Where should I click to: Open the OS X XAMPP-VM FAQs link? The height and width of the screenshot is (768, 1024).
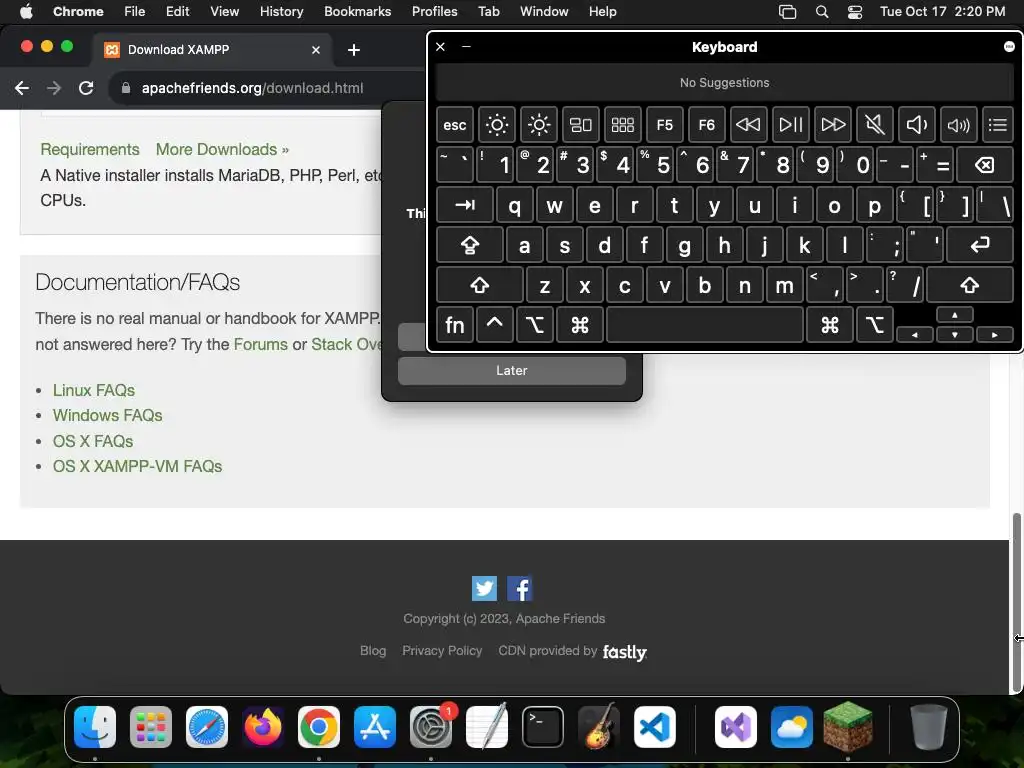(138, 466)
